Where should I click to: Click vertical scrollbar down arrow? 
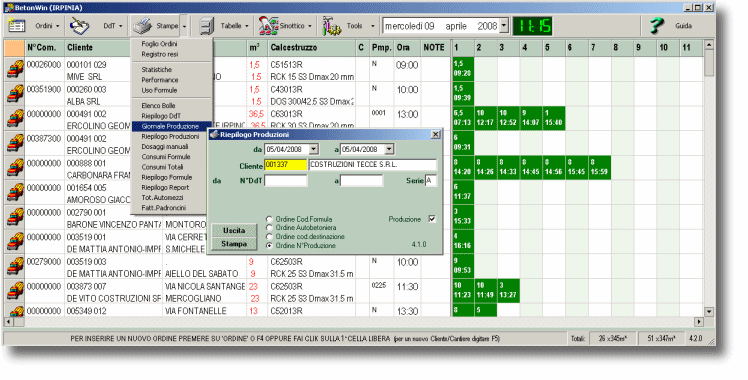(709, 312)
